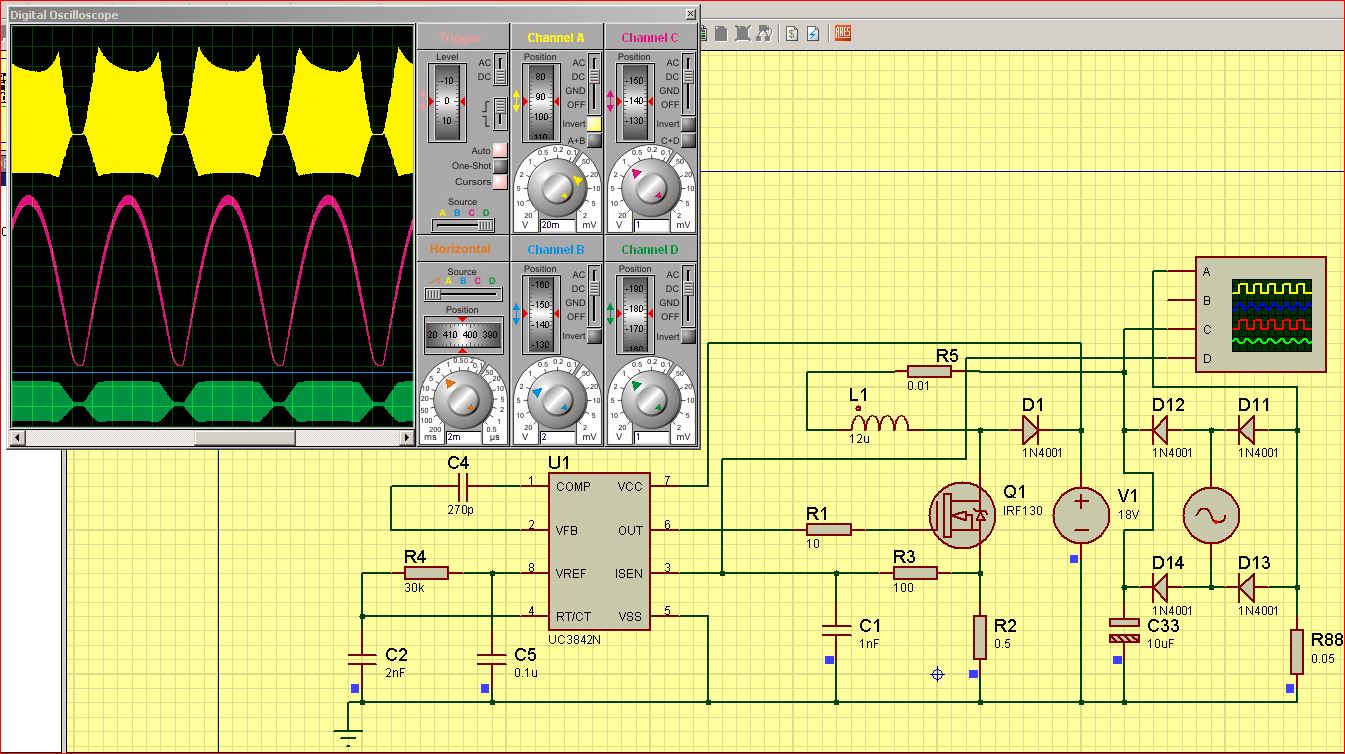Image resolution: width=1345 pixels, height=754 pixels.
Task: Open ARES PCB layout from toolbar
Action: (x=842, y=32)
